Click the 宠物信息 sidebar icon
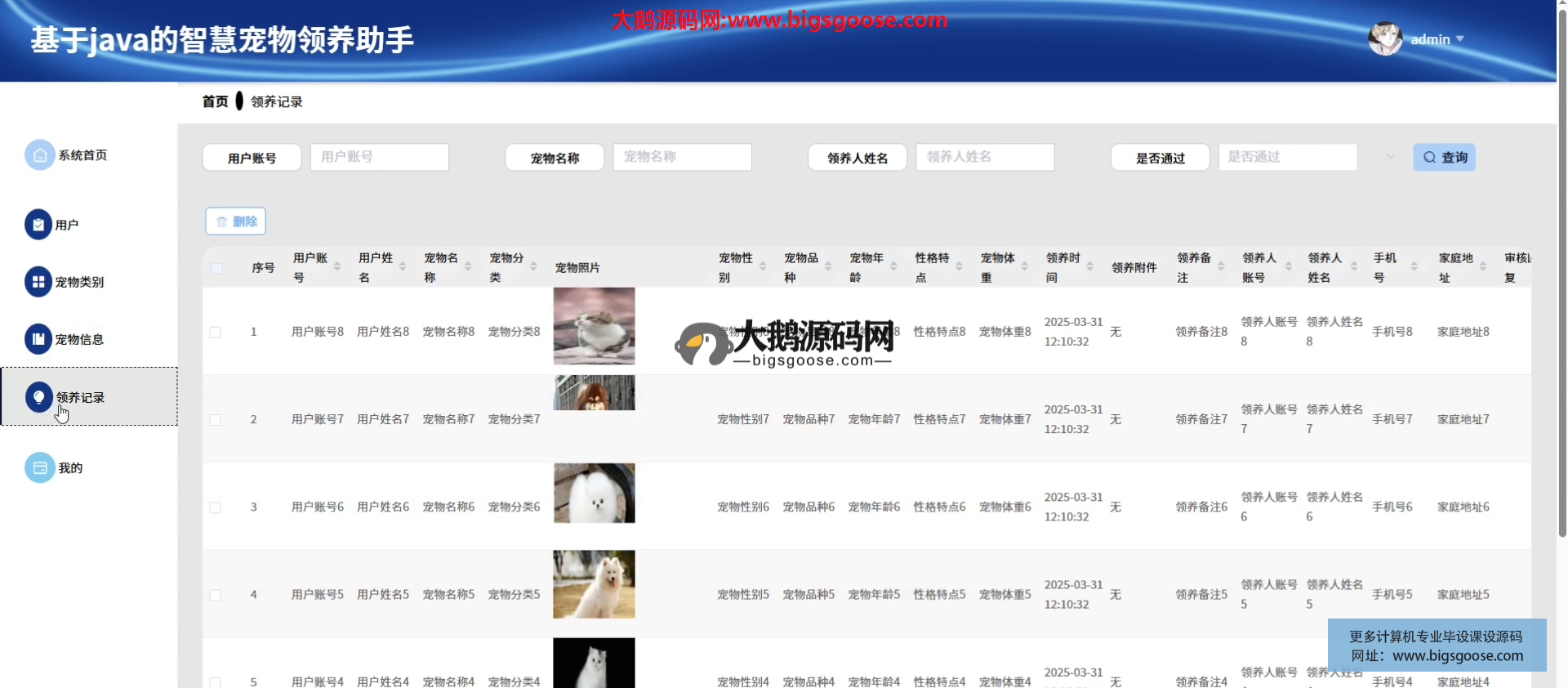The height and width of the screenshot is (688, 1568). click(x=38, y=339)
